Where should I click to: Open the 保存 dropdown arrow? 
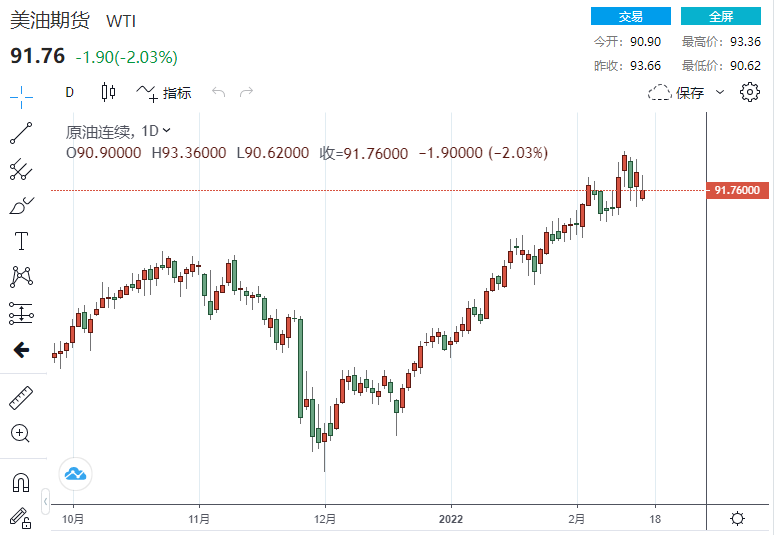[x=719, y=93]
